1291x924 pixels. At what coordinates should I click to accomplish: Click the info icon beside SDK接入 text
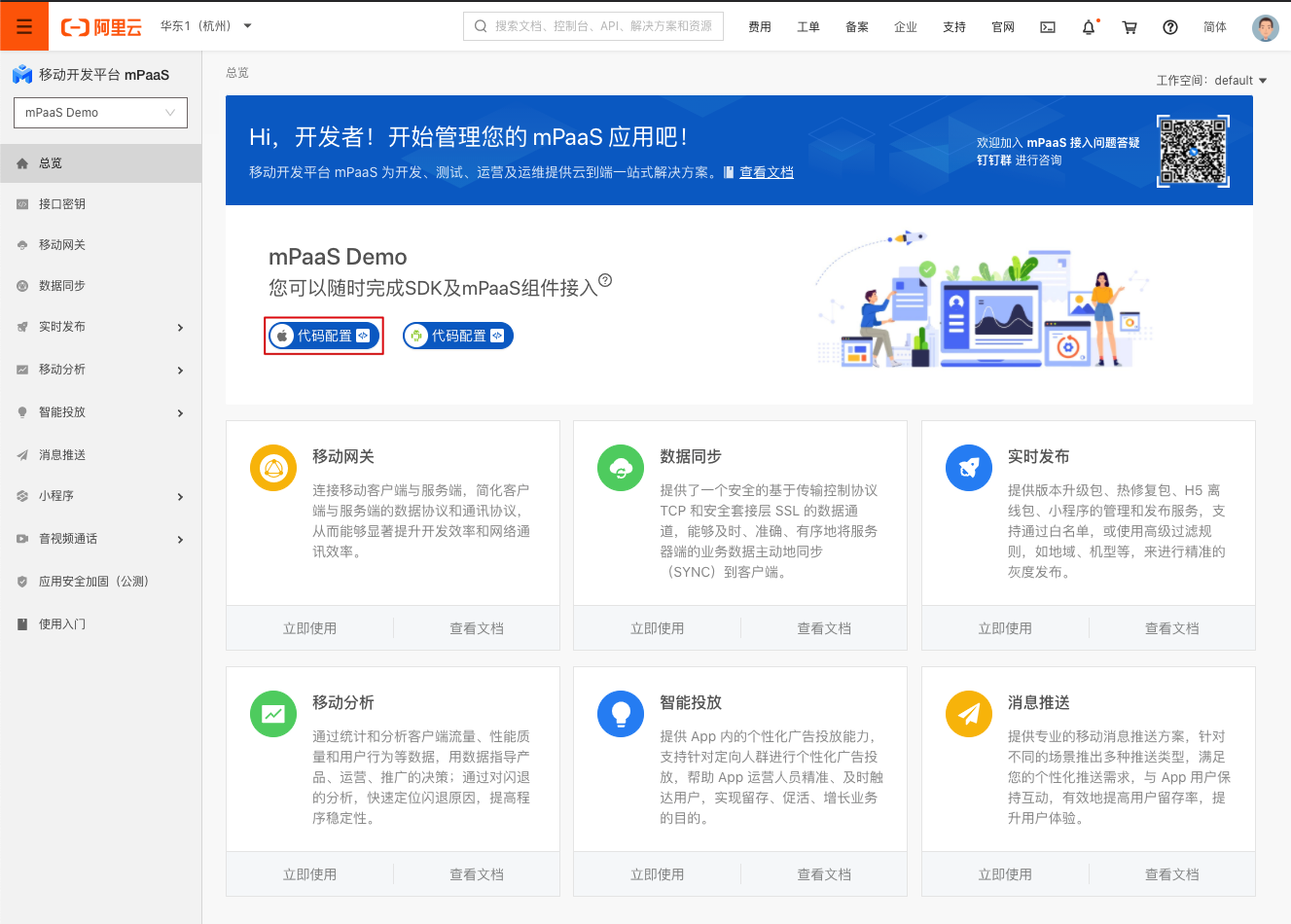605,280
